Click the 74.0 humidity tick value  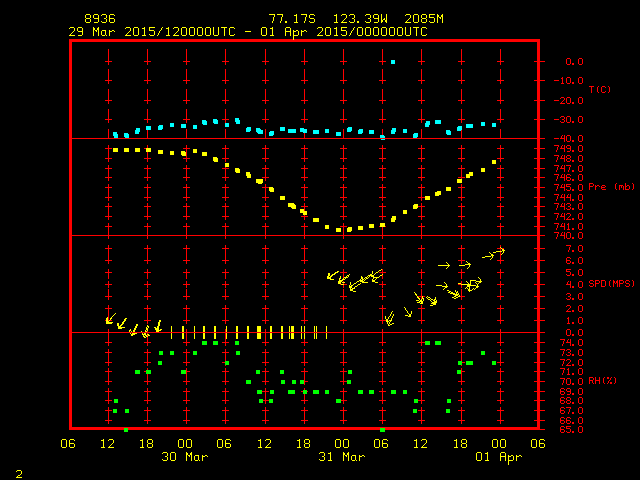tap(571, 343)
